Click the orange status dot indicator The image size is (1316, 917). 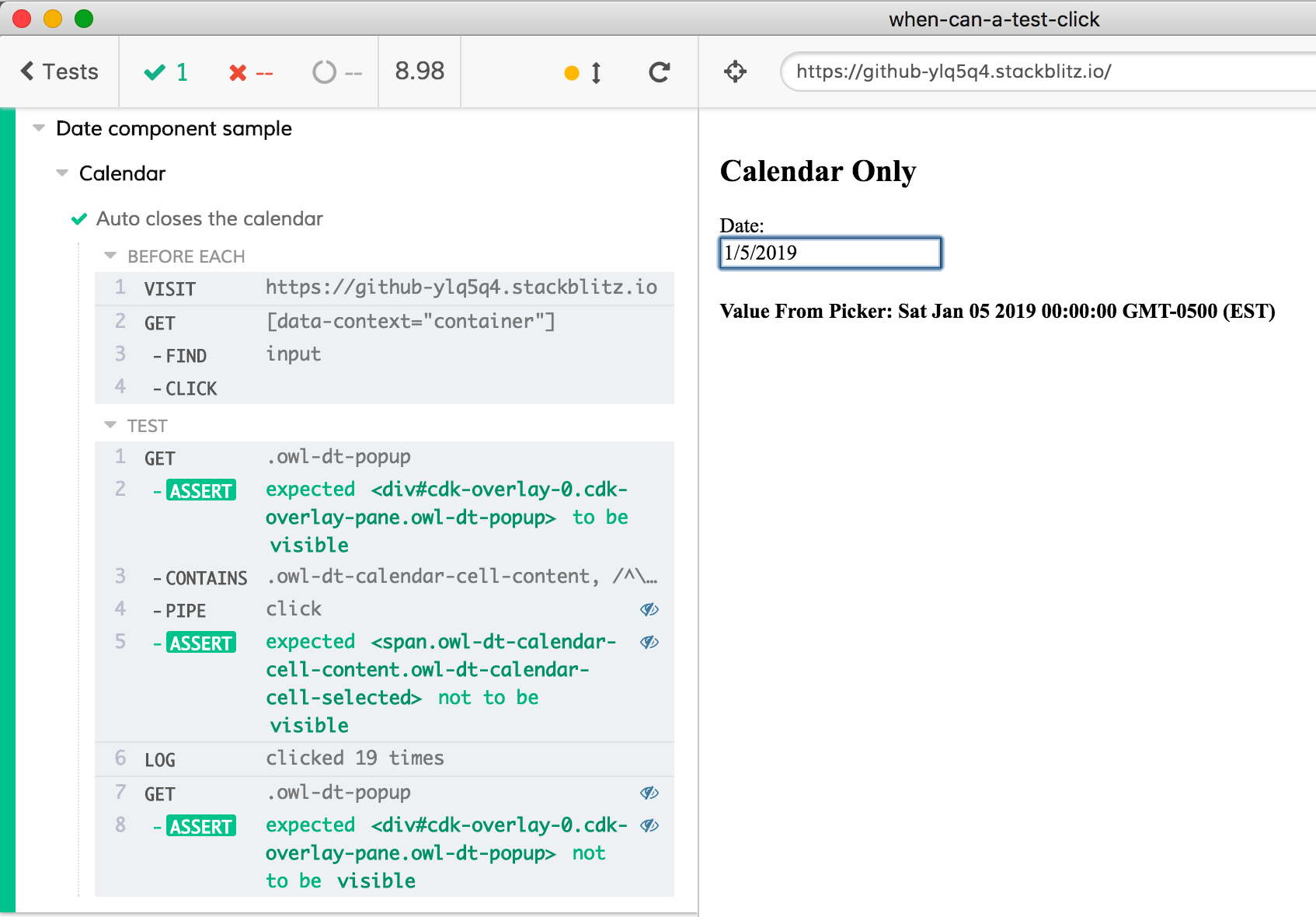pos(572,73)
